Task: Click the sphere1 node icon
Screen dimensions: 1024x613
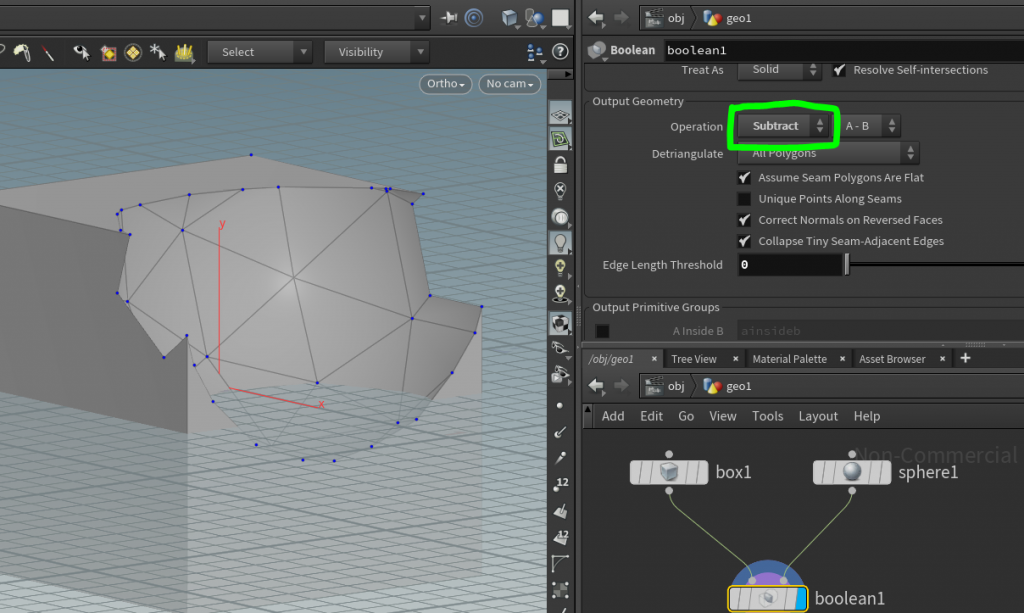Action: pyautogui.click(x=852, y=472)
